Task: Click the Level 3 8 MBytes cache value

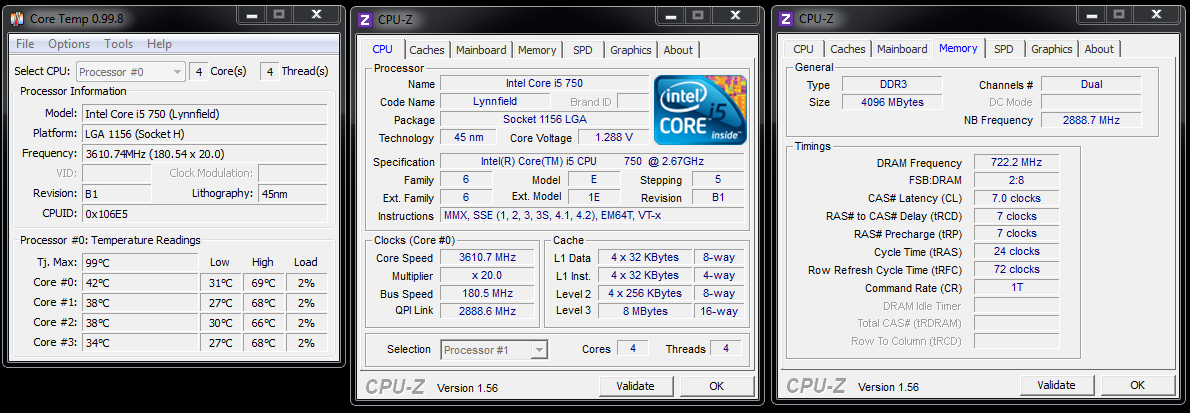Action: pos(644,311)
